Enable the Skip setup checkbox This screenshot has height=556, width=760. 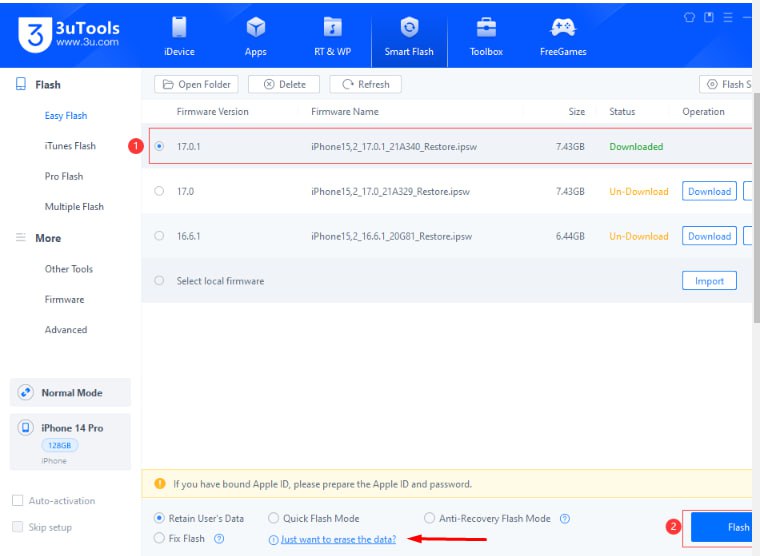point(17,527)
